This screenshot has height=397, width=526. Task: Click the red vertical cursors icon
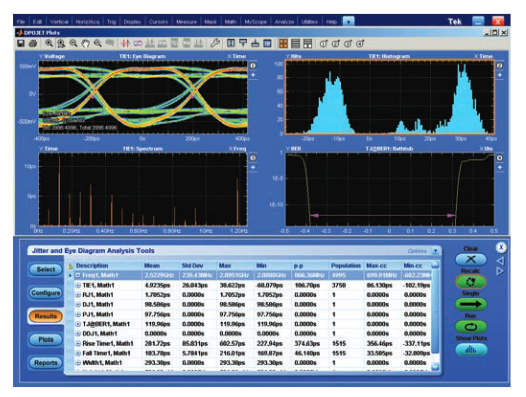125,44
